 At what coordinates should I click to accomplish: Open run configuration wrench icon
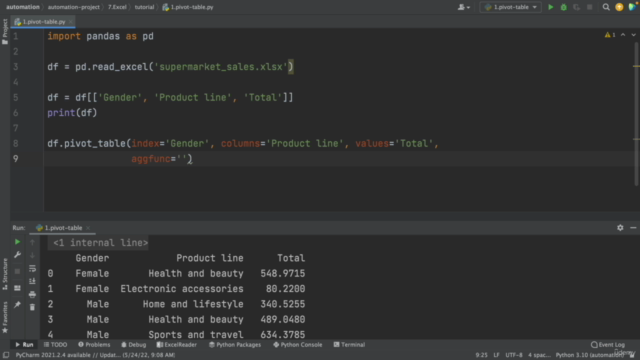click(x=17, y=255)
